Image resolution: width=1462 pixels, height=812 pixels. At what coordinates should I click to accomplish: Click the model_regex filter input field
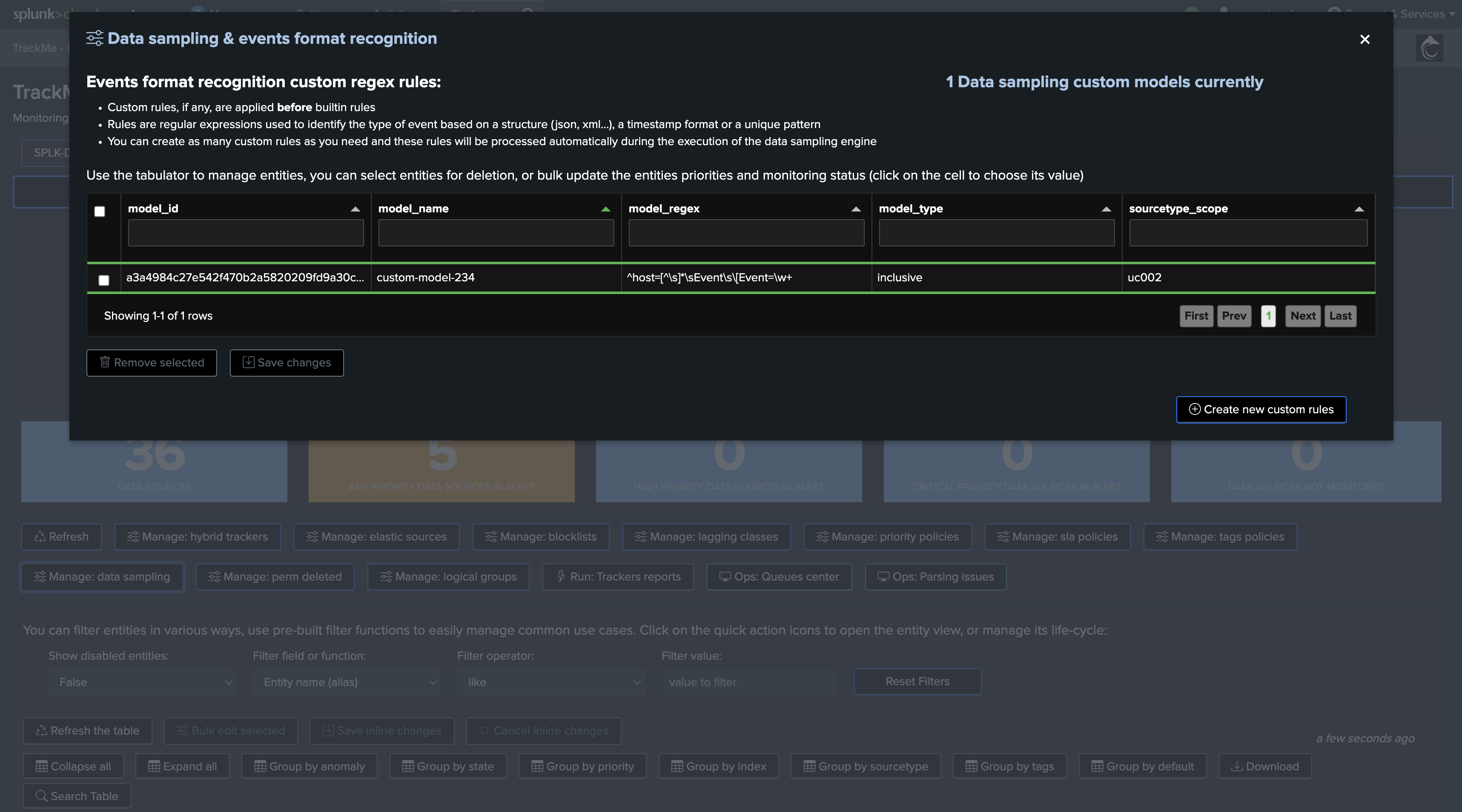pos(746,233)
